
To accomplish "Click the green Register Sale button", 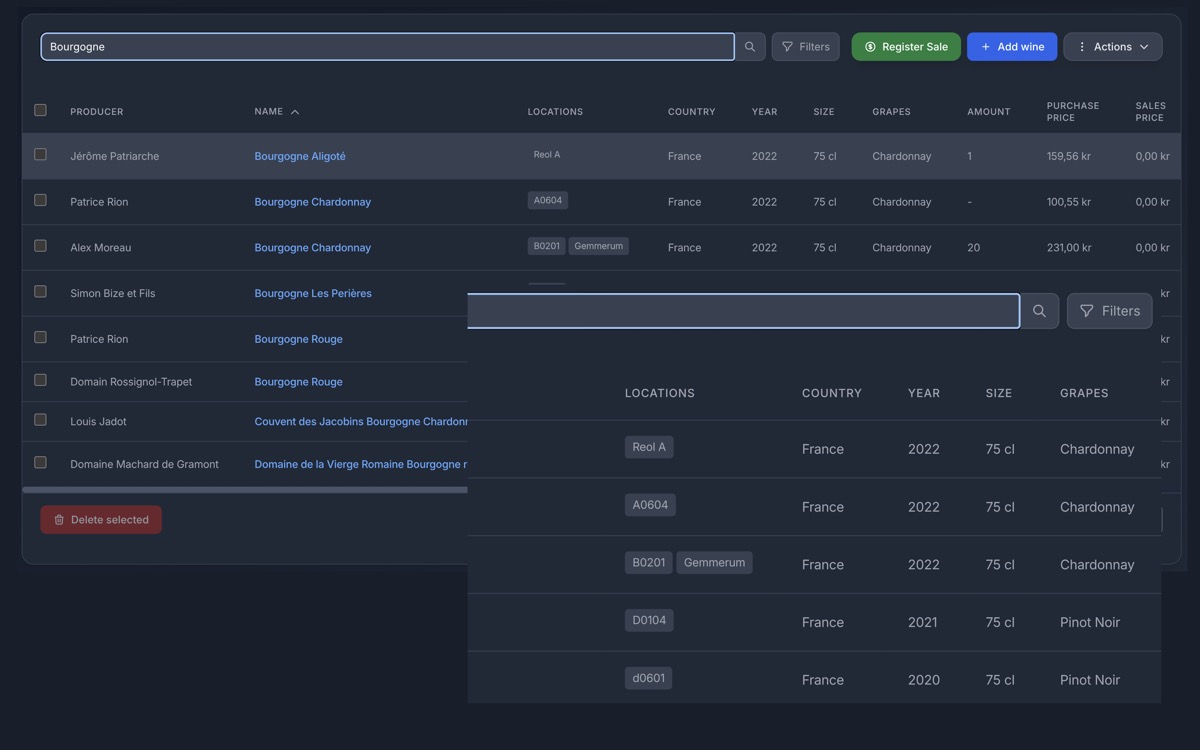I will point(906,47).
